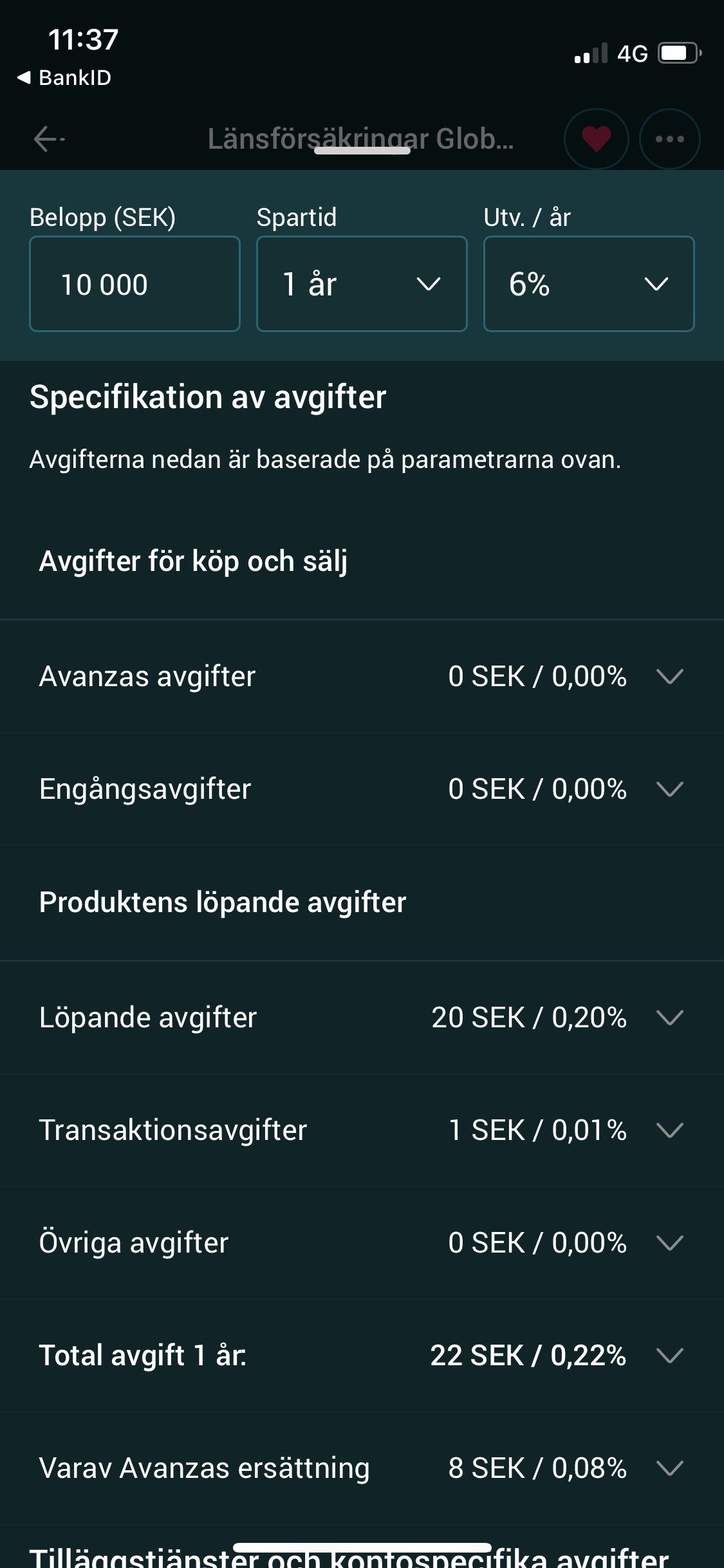This screenshot has width=724, height=1568.
Task: Return to BankID app via status bar
Action: coord(64,78)
